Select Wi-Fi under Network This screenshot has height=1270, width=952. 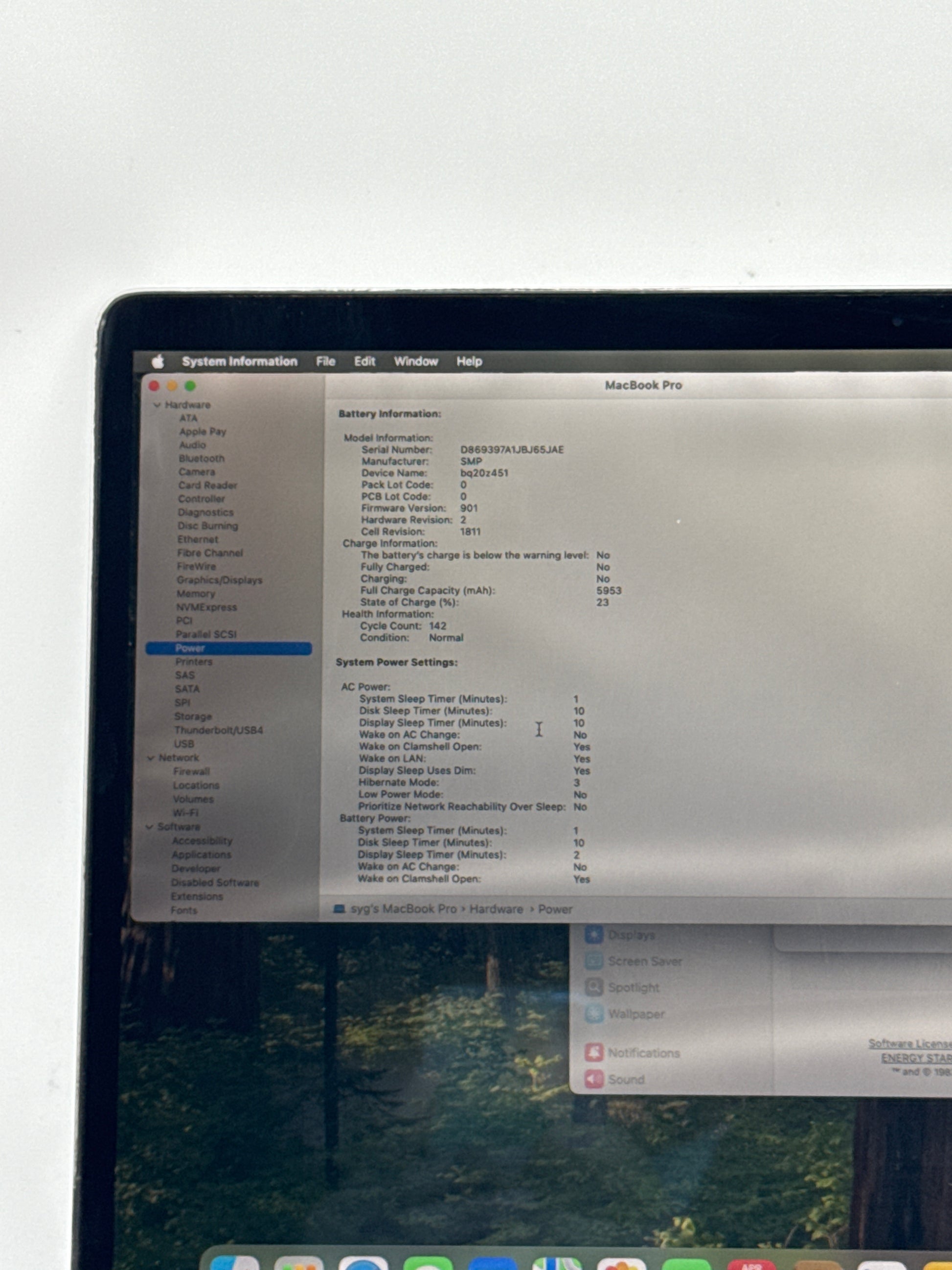185,813
